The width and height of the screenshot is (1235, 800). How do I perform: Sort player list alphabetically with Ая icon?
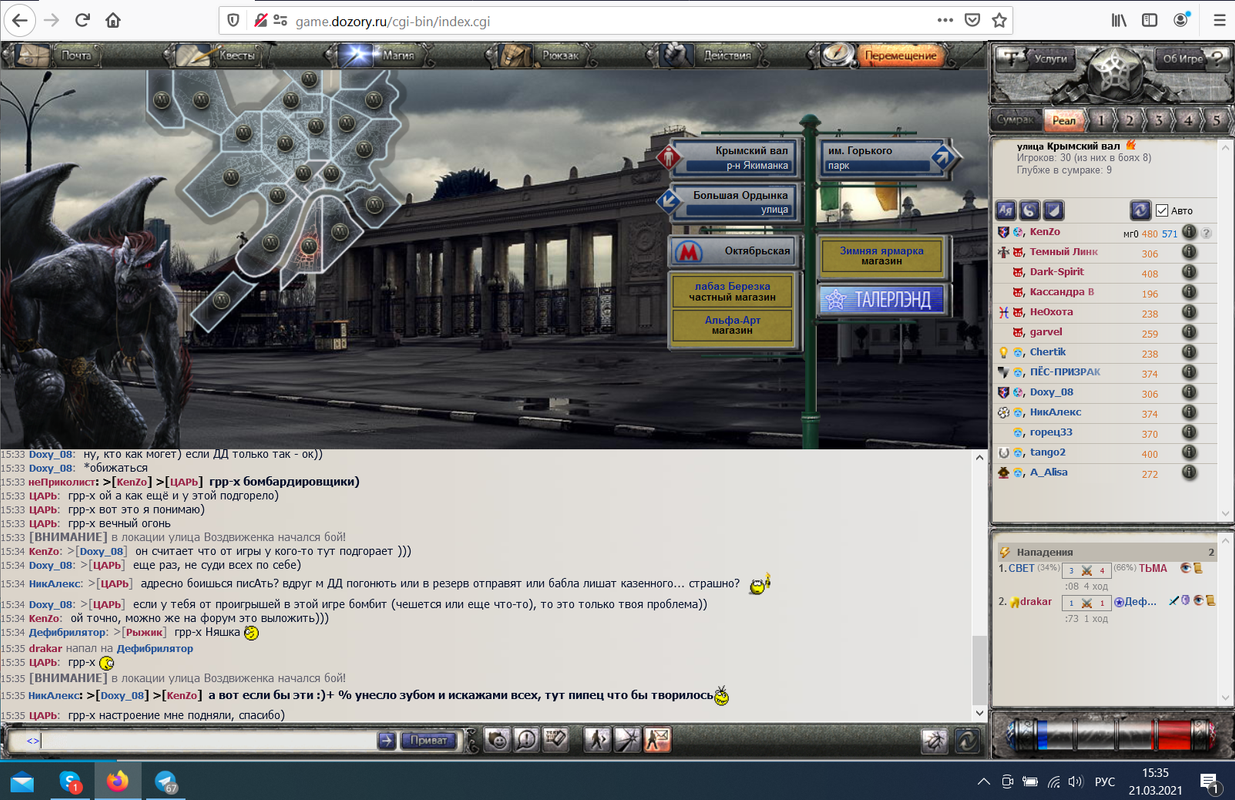coord(1006,210)
